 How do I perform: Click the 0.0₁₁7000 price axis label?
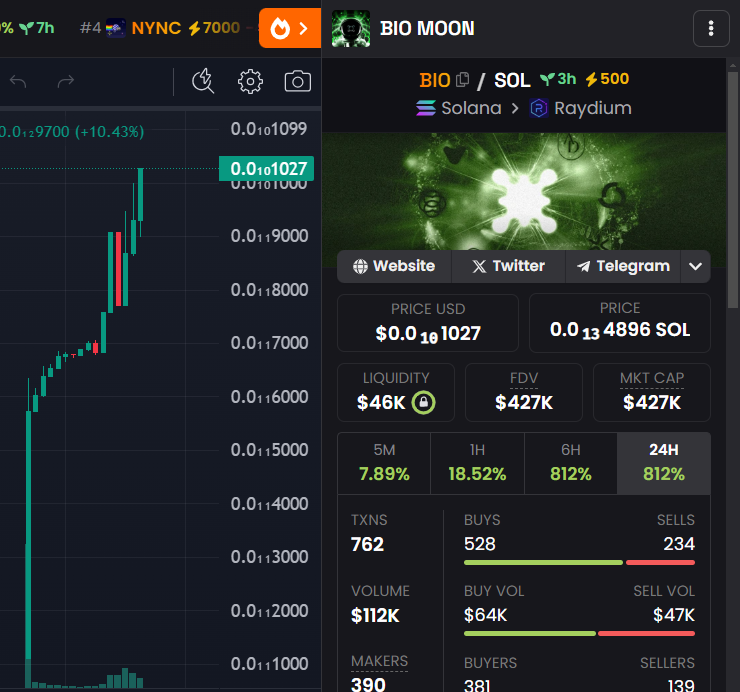tap(269, 343)
